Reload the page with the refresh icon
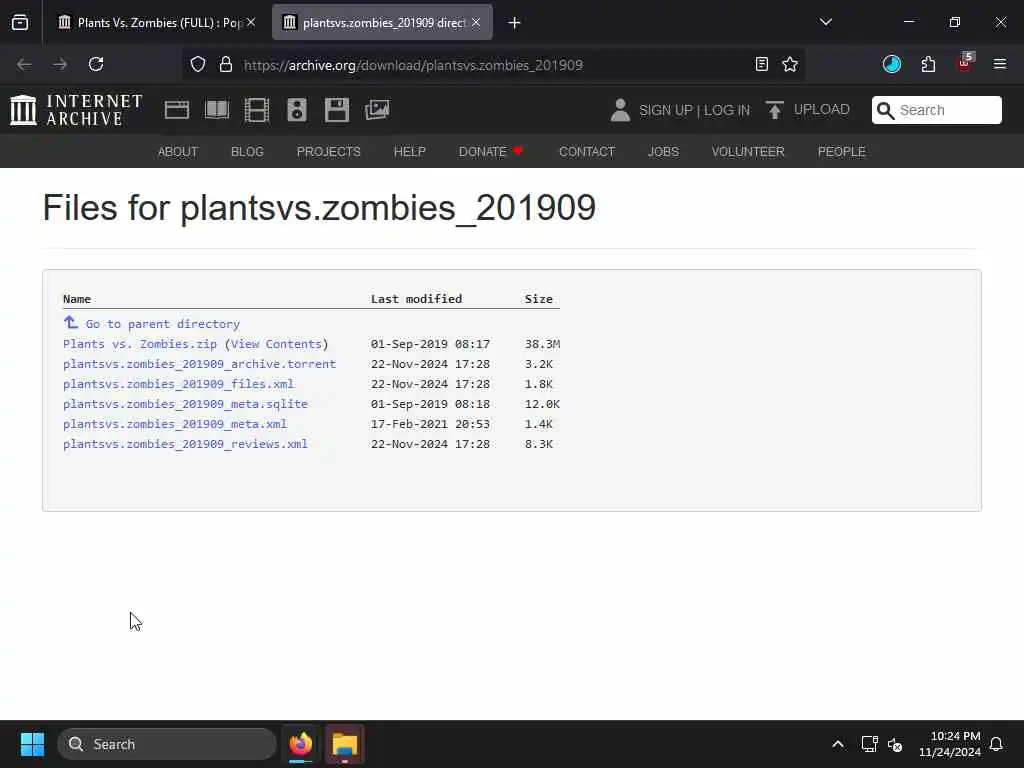 [96, 64]
